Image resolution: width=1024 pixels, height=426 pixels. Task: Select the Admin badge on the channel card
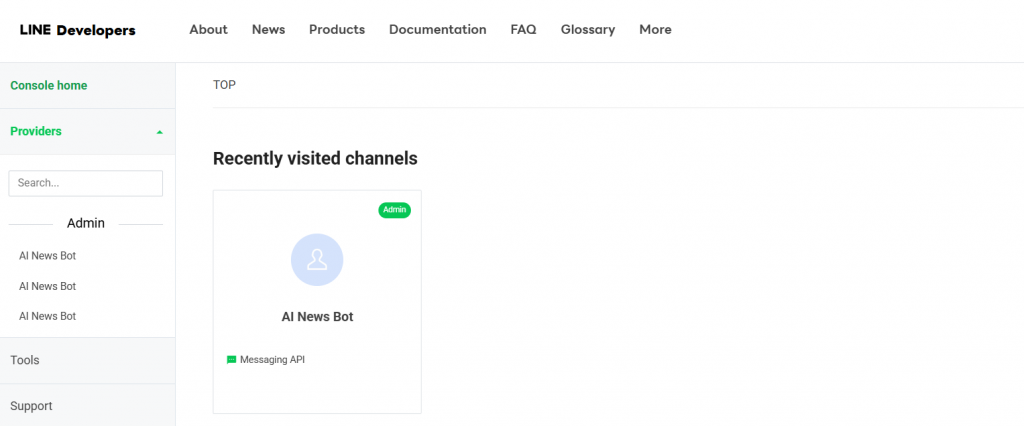(394, 210)
